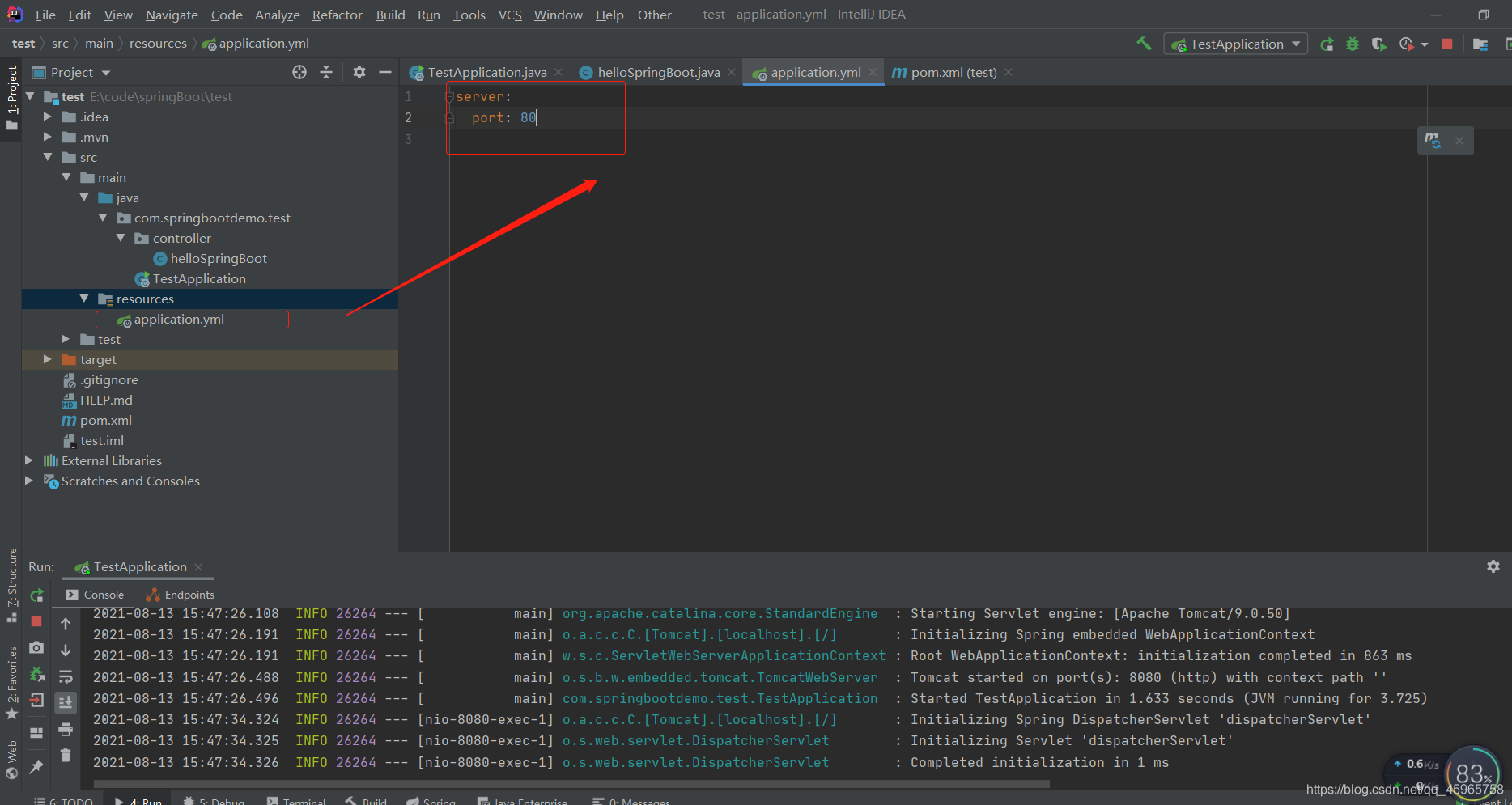Close the application.yml editor tab
This screenshot has height=805, width=1512.
coord(873,72)
